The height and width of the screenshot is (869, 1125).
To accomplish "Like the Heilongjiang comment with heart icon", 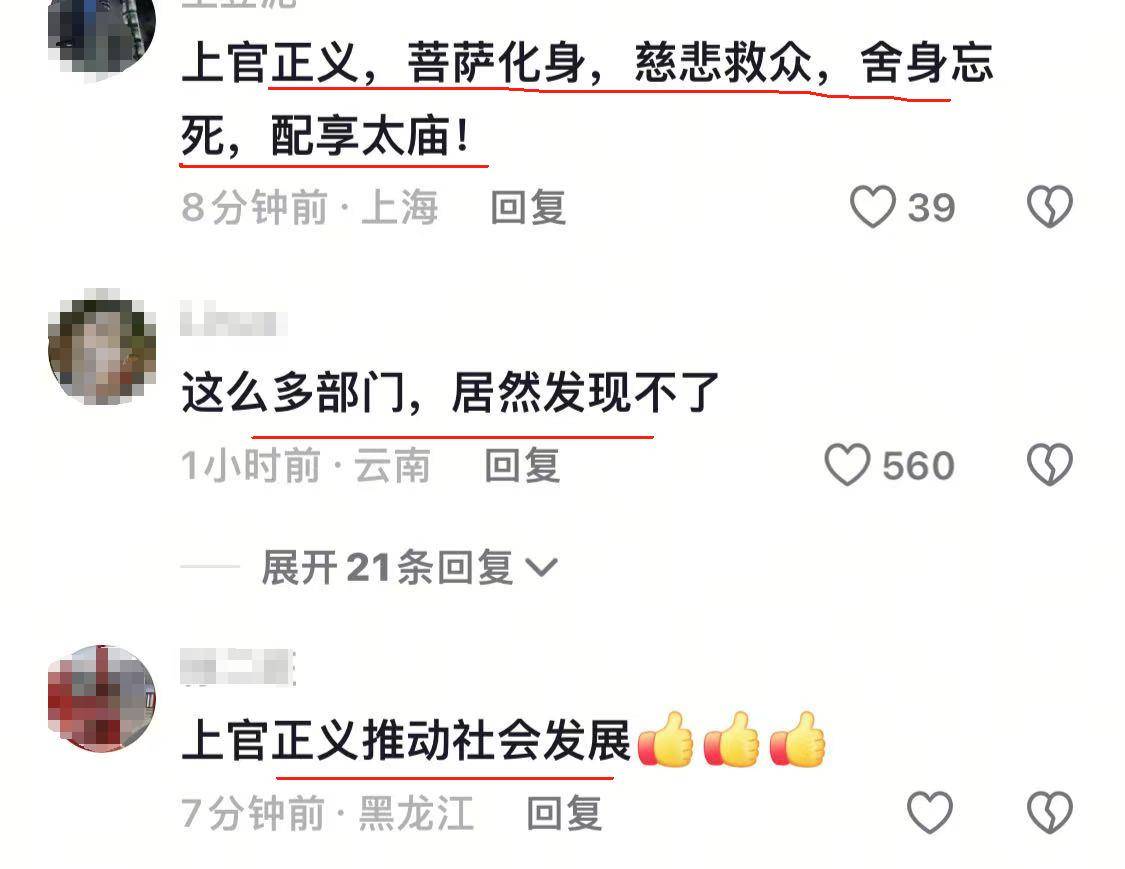I will click(930, 812).
